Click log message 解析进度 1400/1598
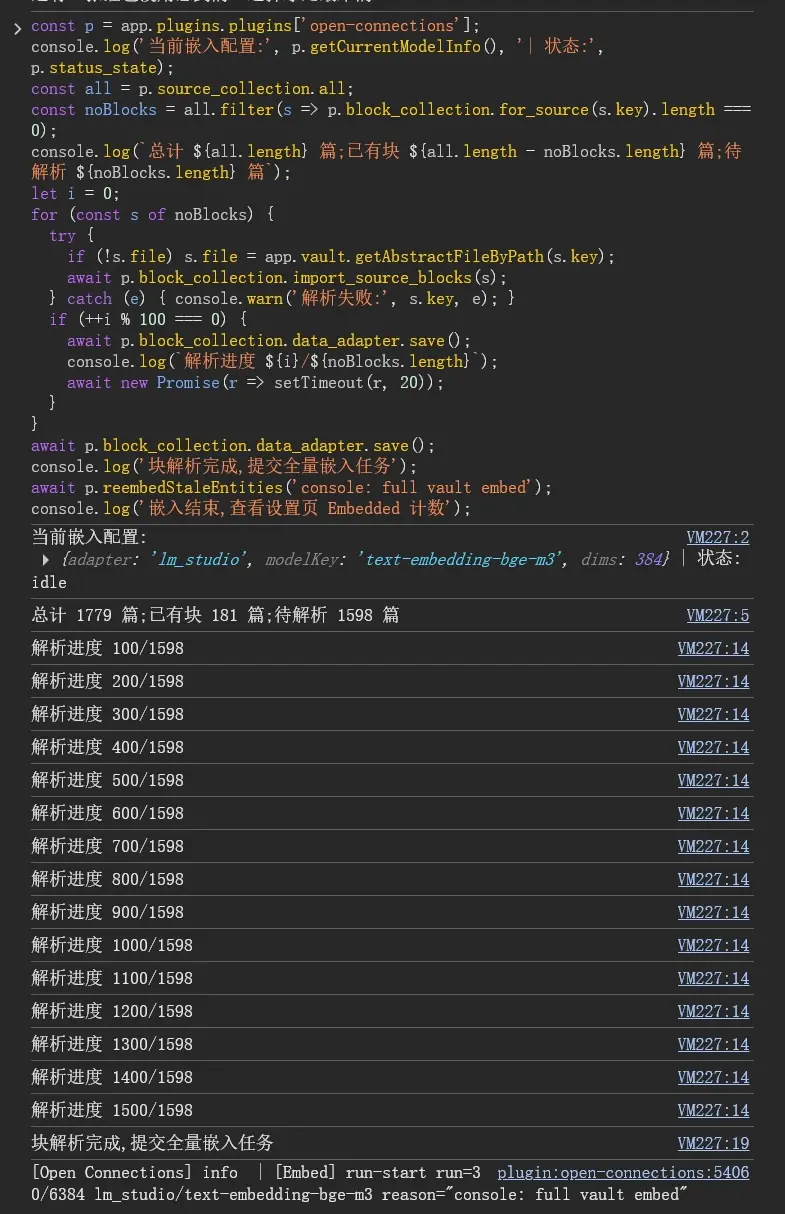The width and height of the screenshot is (785, 1214). pyautogui.click(x=112, y=1077)
